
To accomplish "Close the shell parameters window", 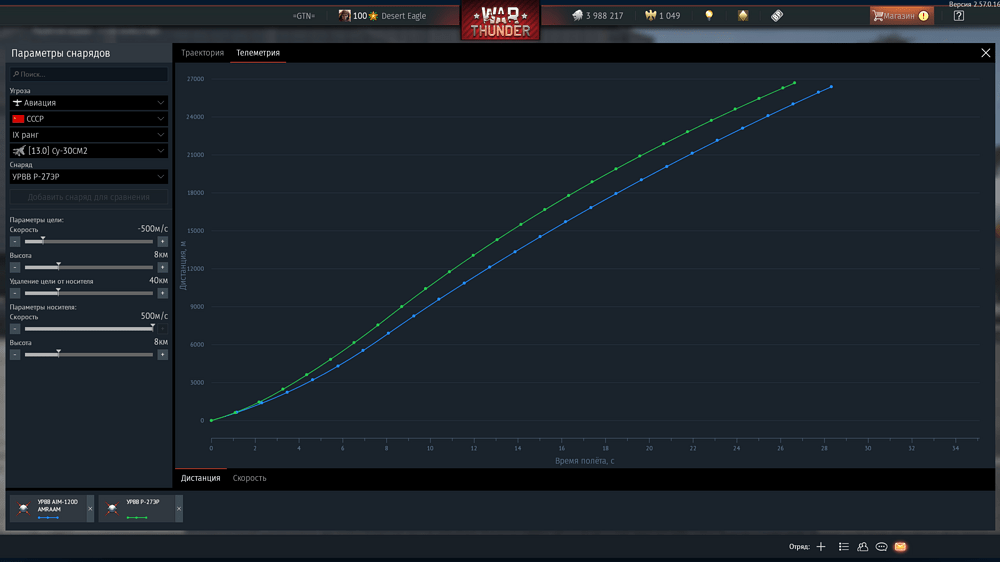I will click(985, 53).
